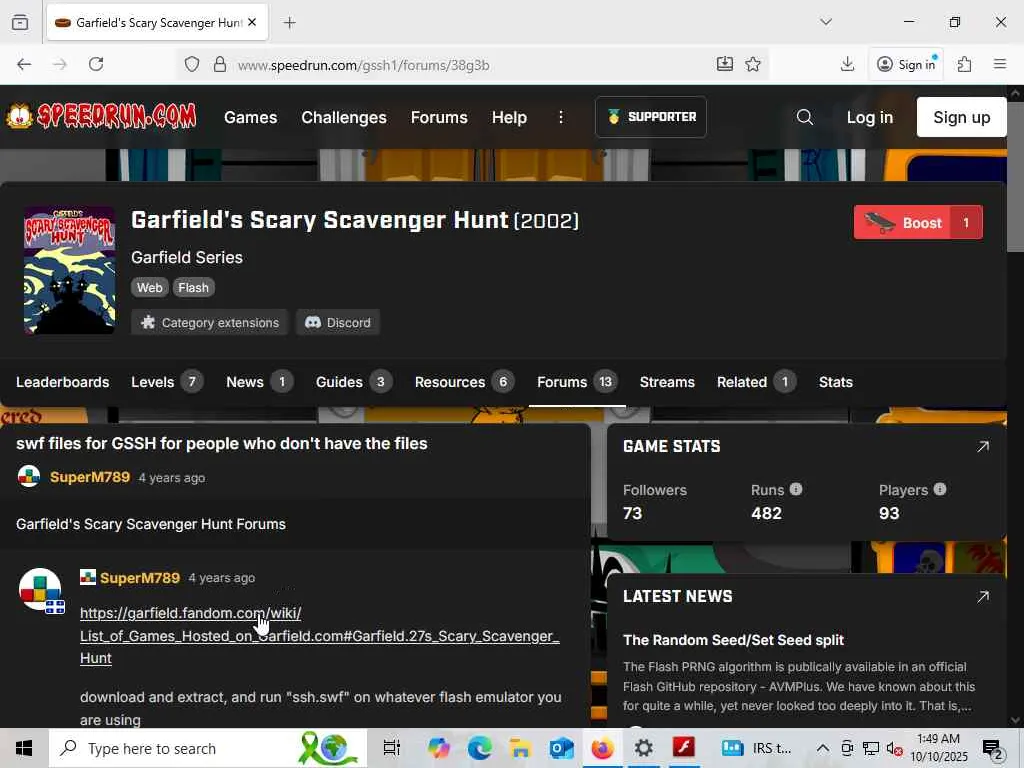Open the Forums item in top navigation
The image size is (1024, 768).
439,118
